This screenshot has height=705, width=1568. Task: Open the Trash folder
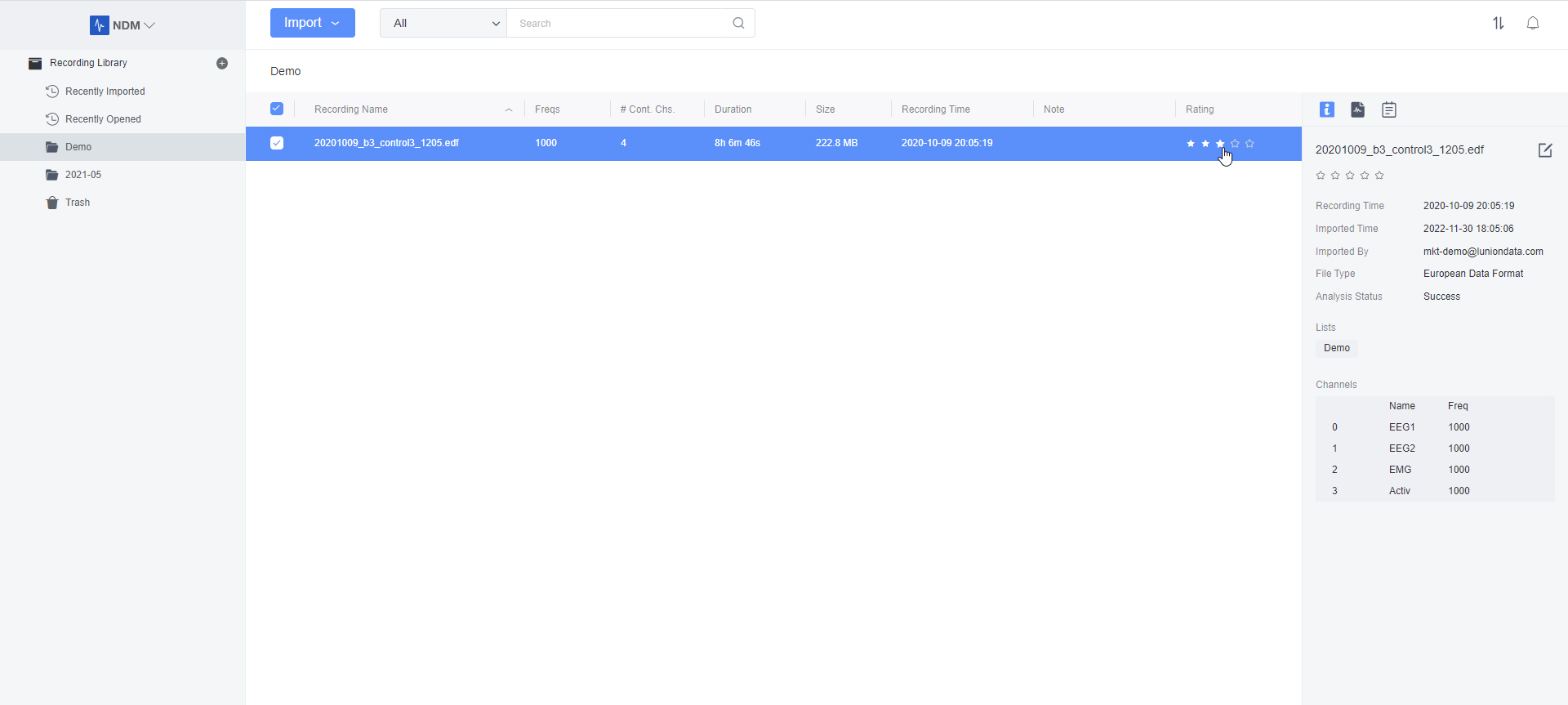coord(78,203)
